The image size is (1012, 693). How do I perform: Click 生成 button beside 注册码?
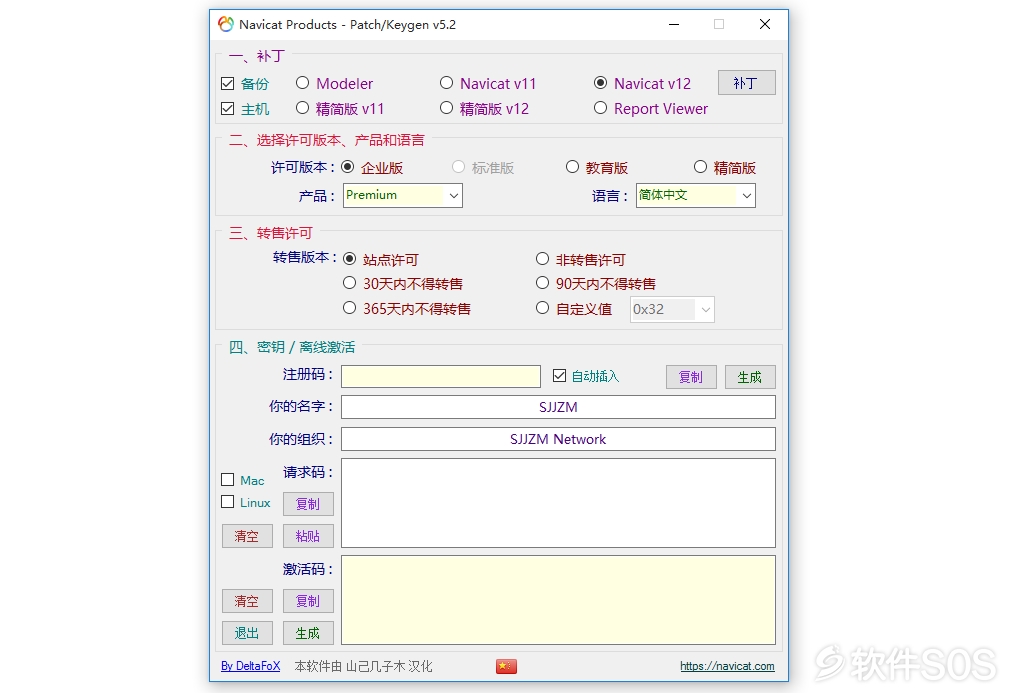(750, 377)
